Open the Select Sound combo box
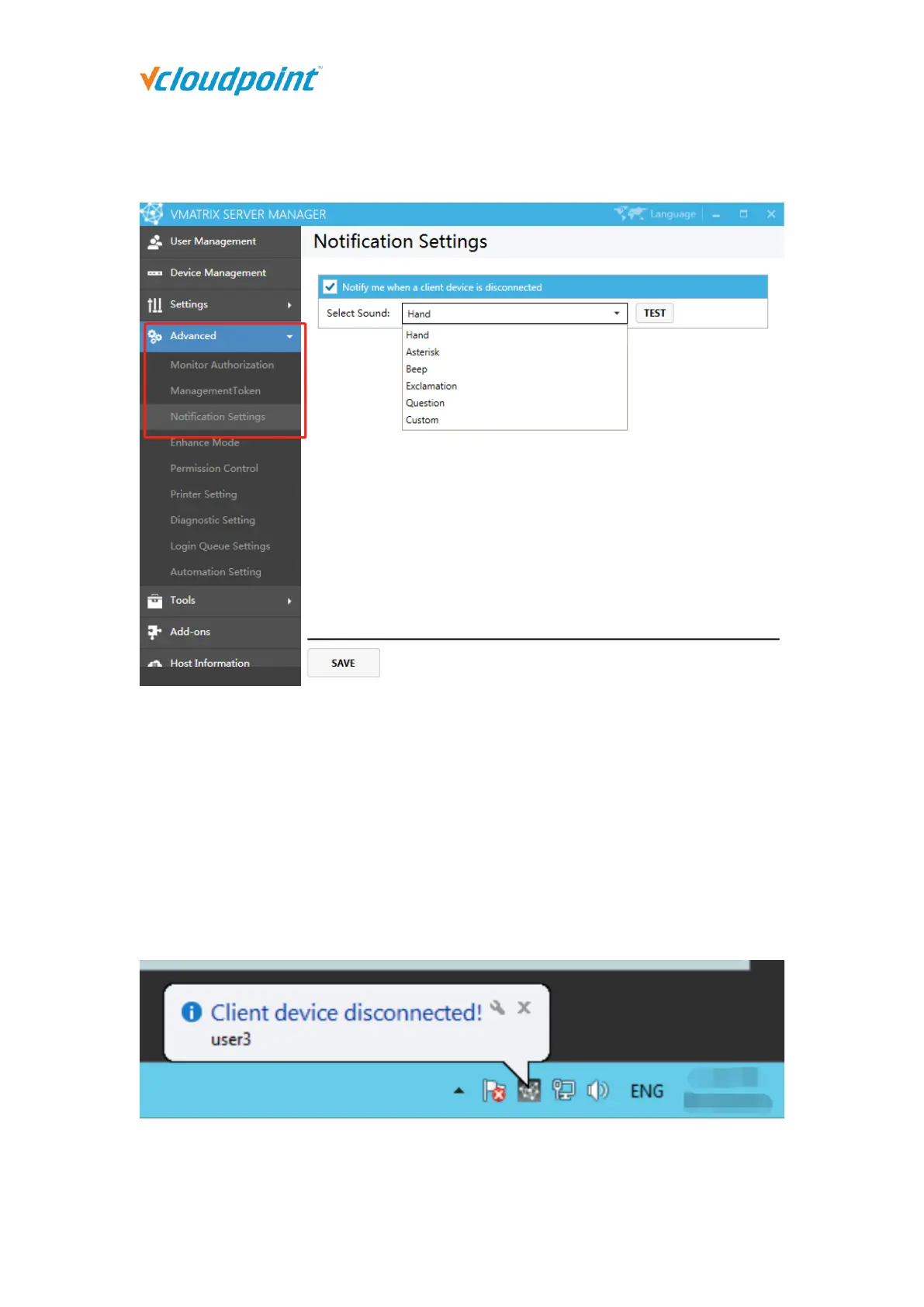Image resolution: width=924 pixels, height=1307 pixels. [x=514, y=314]
